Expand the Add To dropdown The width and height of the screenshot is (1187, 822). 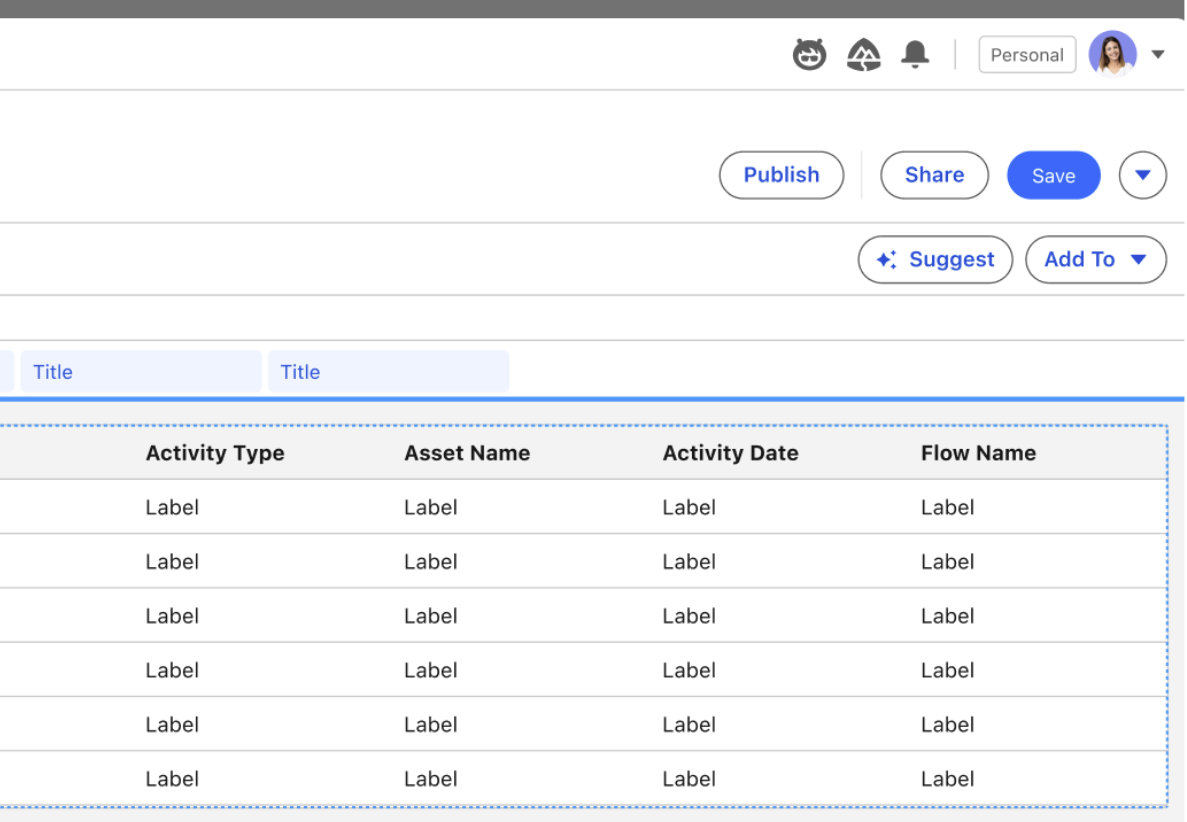(1095, 260)
